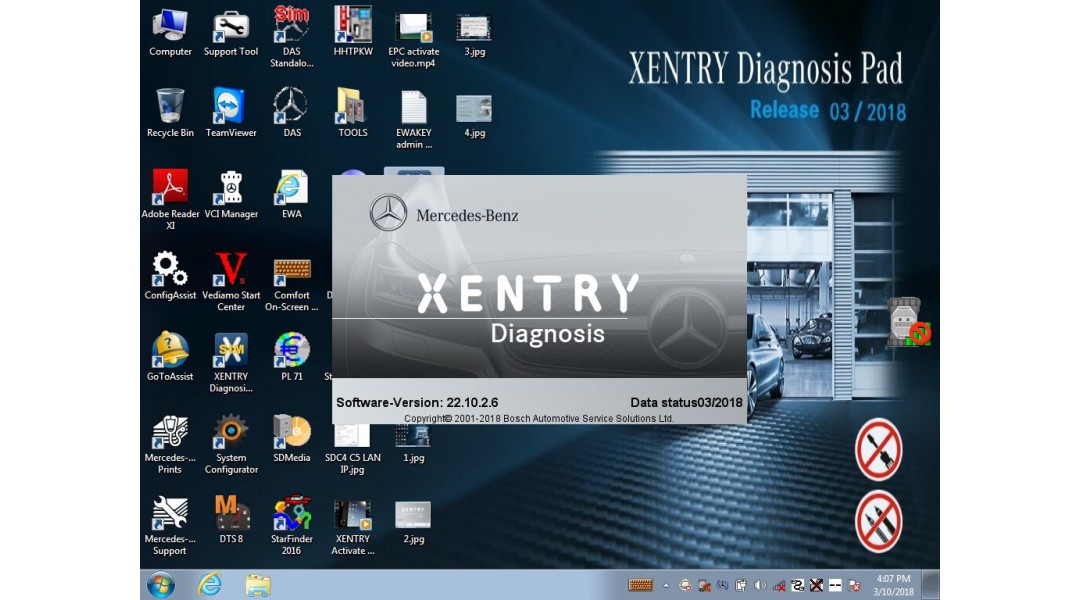This screenshot has width=1080, height=600.
Task: Open the Comfort On-Screen keyboard shortcut
Action: click(x=291, y=284)
